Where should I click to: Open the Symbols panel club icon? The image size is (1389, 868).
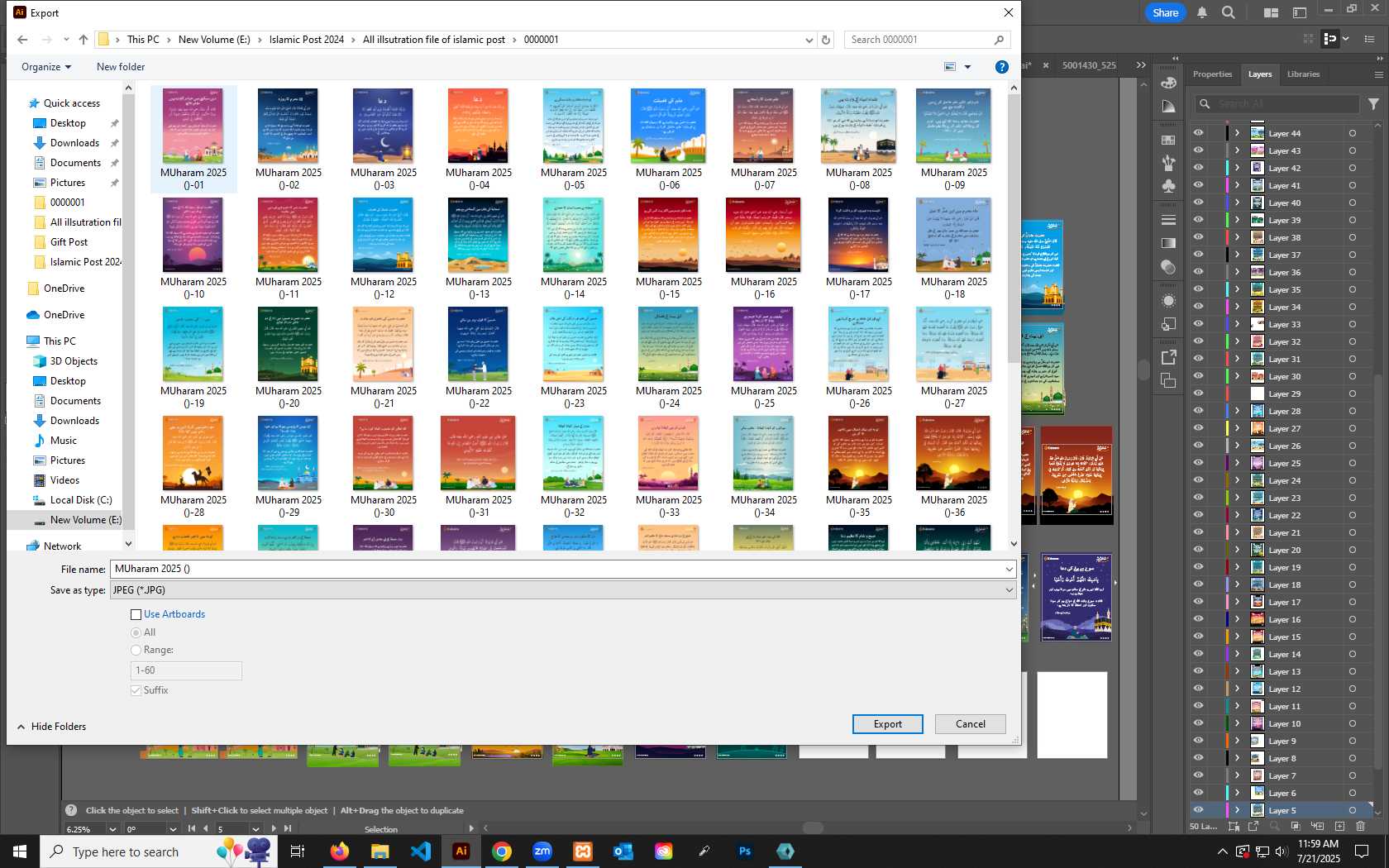(x=1168, y=186)
